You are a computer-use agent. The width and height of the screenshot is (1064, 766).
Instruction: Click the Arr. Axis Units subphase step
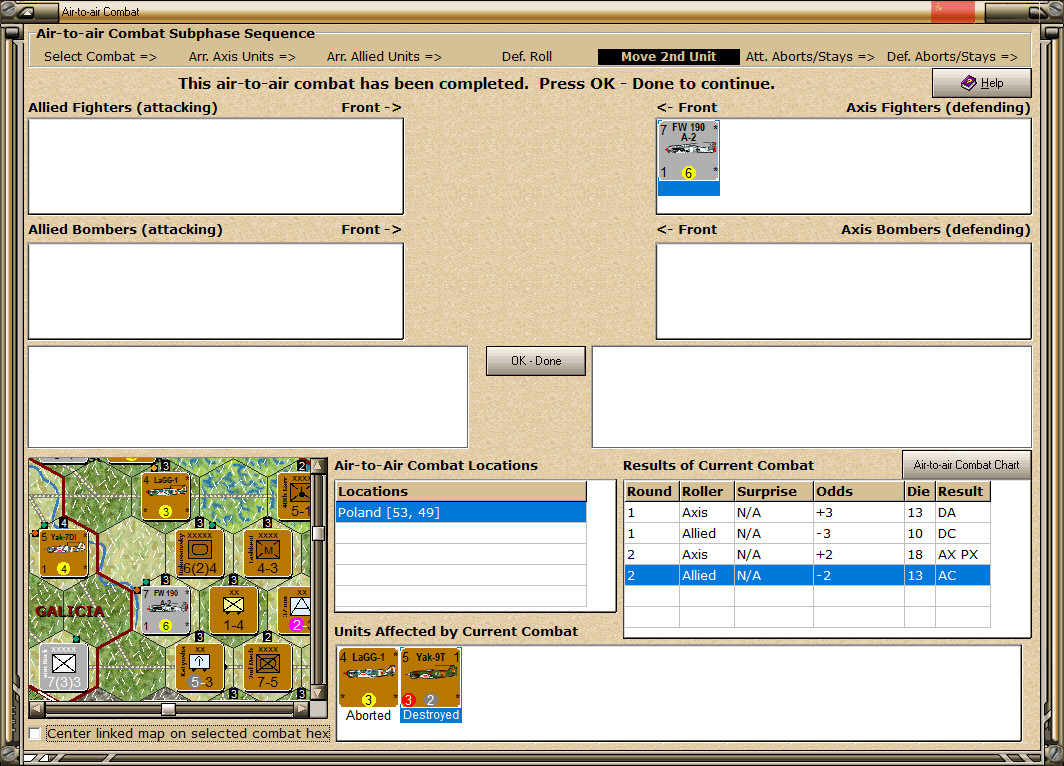pyautogui.click(x=242, y=57)
